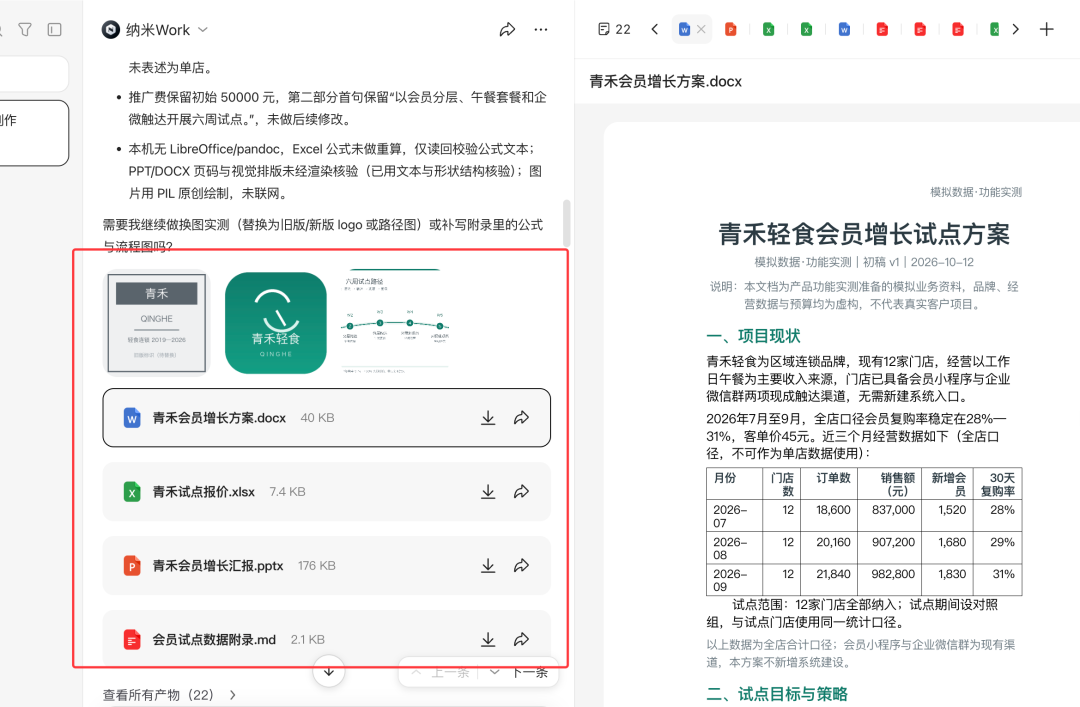The width and height of the screenshot is (1080, 707).
Task: Show more file tabs with right chevron
Action: click(x=1015, y=29)
